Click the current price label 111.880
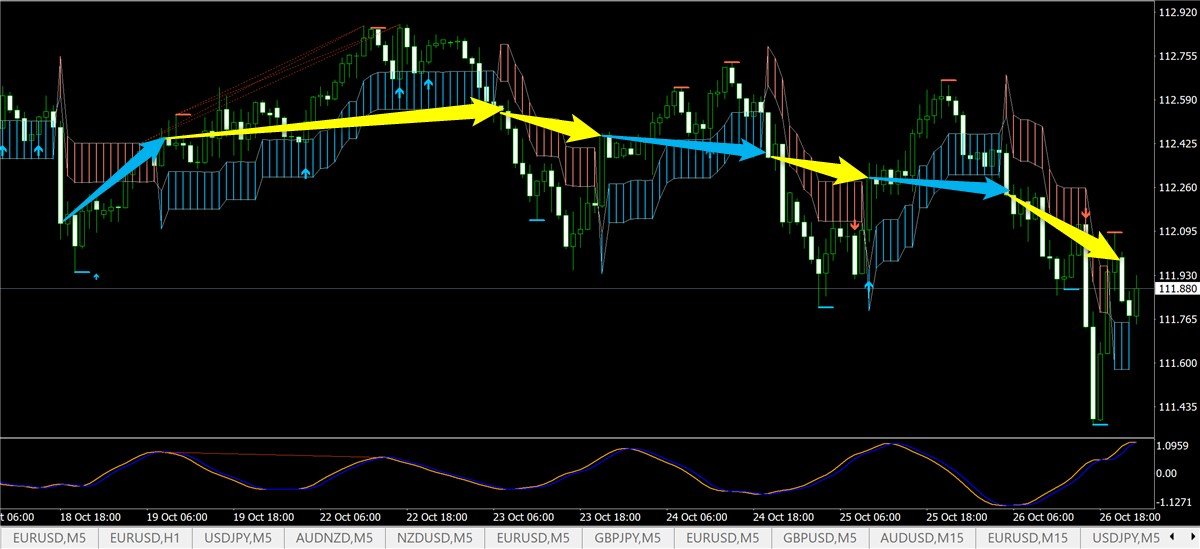Image resolution: width=1200 pixels, height=549 pixels. 1176,289
